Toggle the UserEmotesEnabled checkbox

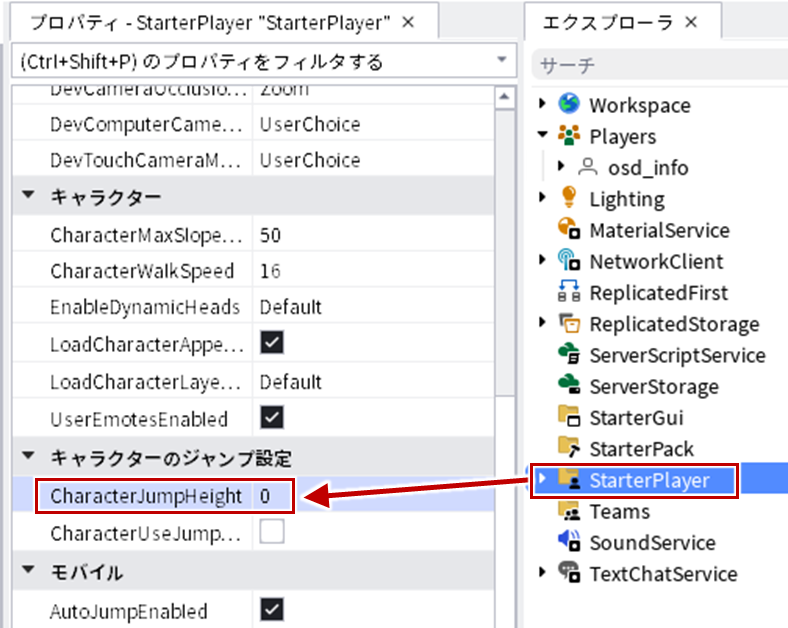(272, 417)
